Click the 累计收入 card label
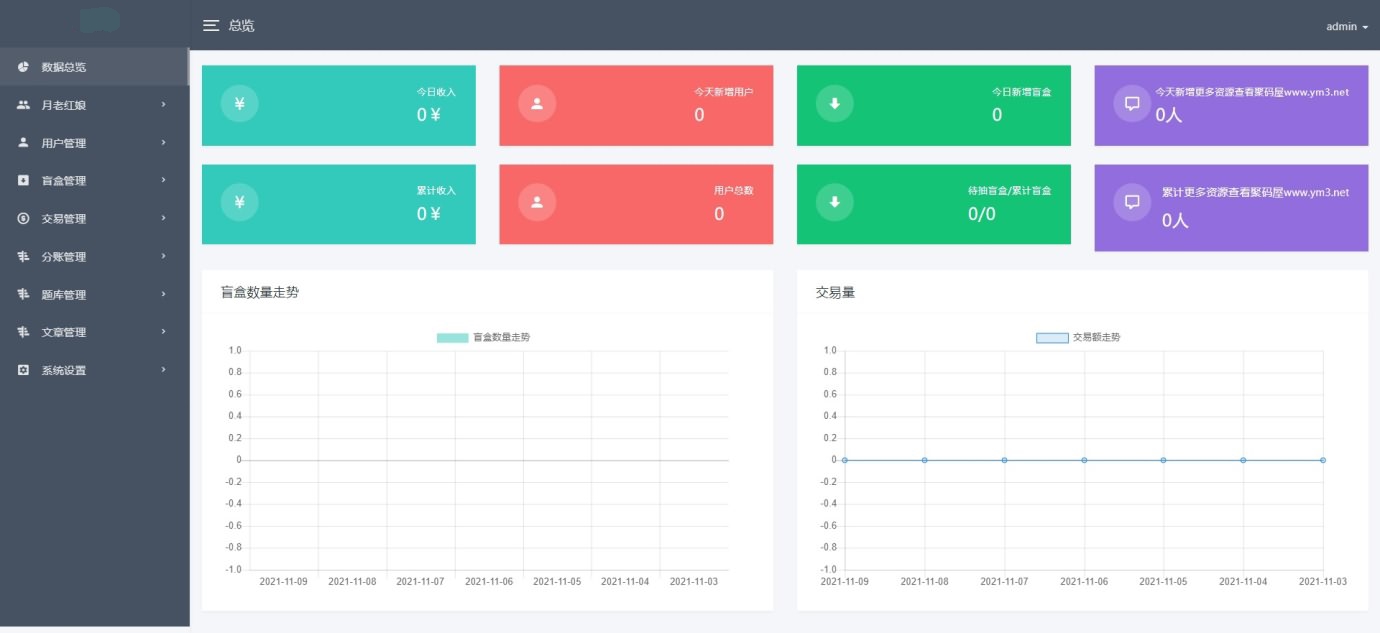The width and height of the screenshot is (1380, 633). click(x=436, y=190)
